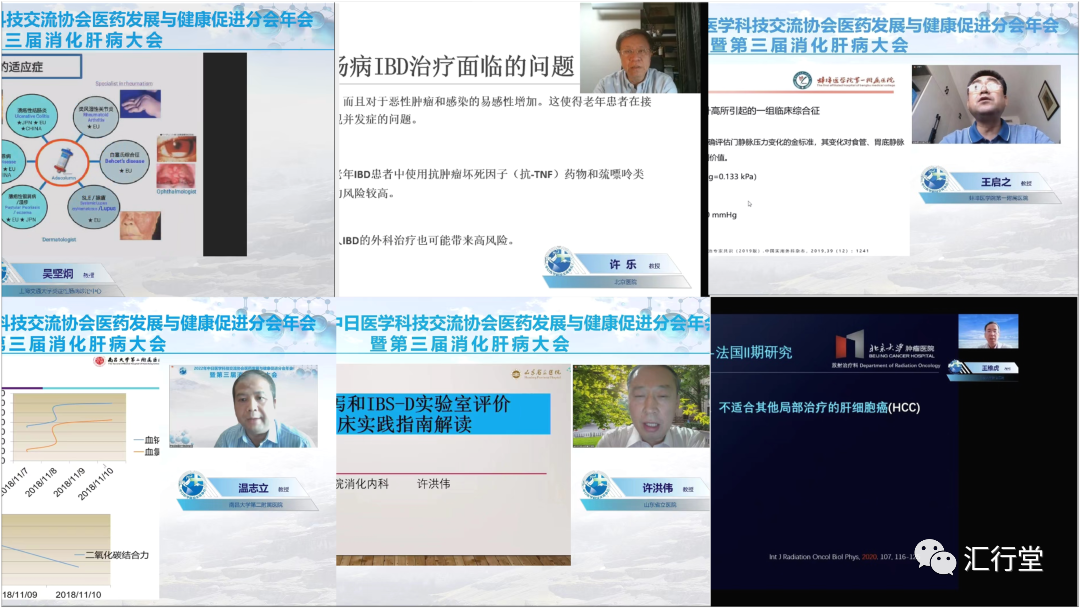Click the "g=0.133 kPa" text
The height and width of the screenshot is (608, 1080).
tap(733, 176)
